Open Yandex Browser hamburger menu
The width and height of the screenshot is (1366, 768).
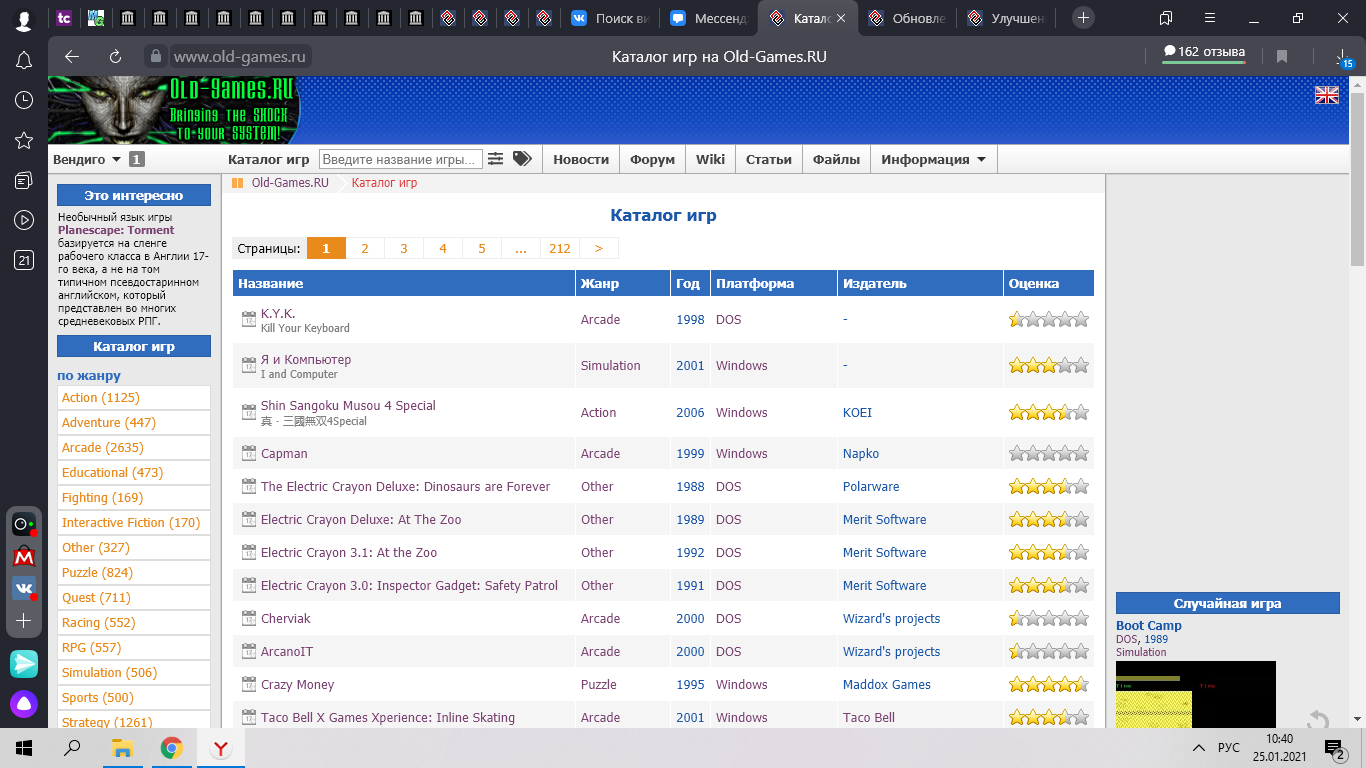pos(1211,18)
